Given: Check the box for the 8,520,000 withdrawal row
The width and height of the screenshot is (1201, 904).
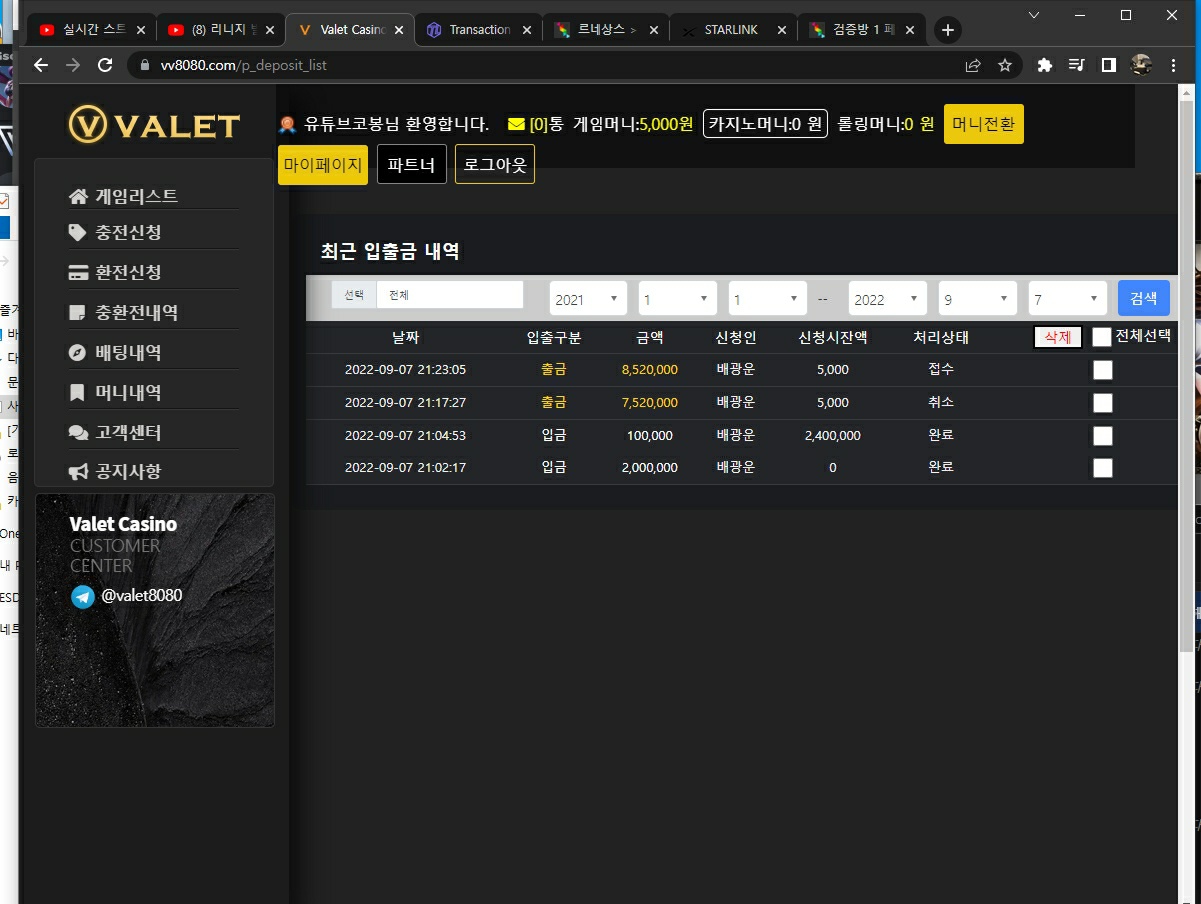Looking at the screenshot, I should point(1102,370).
